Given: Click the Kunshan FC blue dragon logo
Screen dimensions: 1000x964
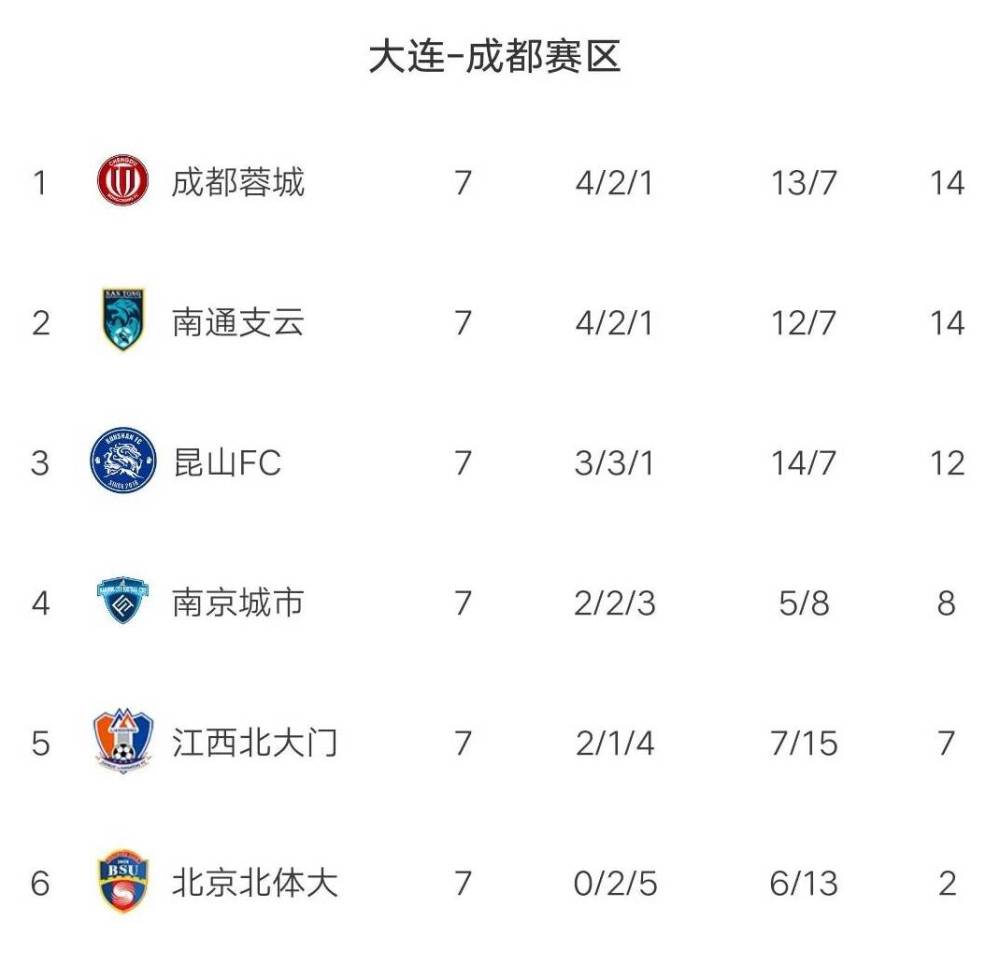Looking at the screenshot, I should (x=123, y=461).
